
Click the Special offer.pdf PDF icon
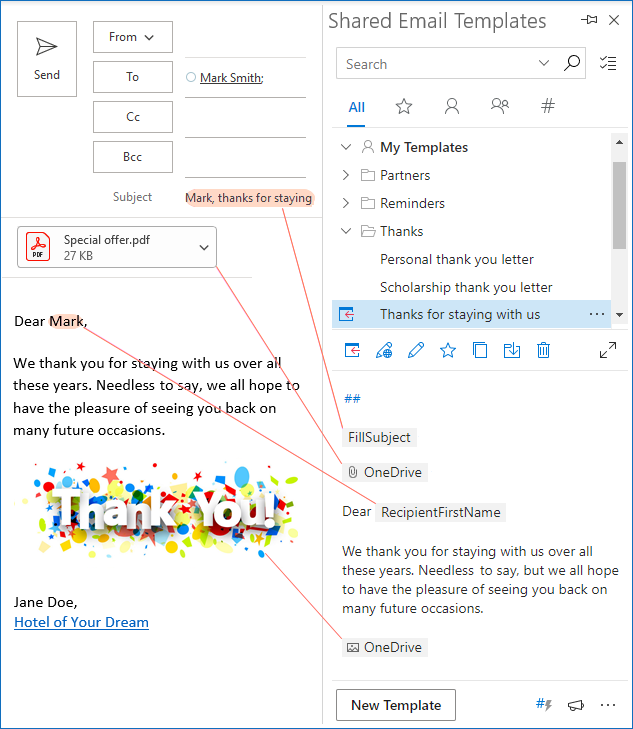(x=38, y=247)
